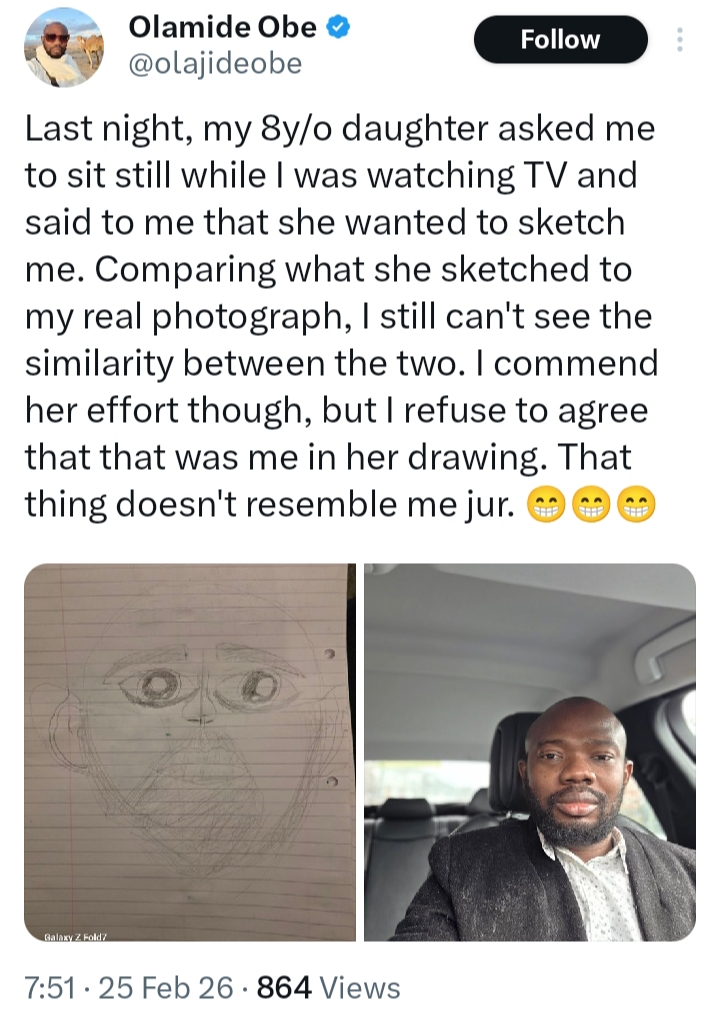Click the middle grinning emoji
720x1016 pixels.
pyautogui.click(x=591, y=505)
